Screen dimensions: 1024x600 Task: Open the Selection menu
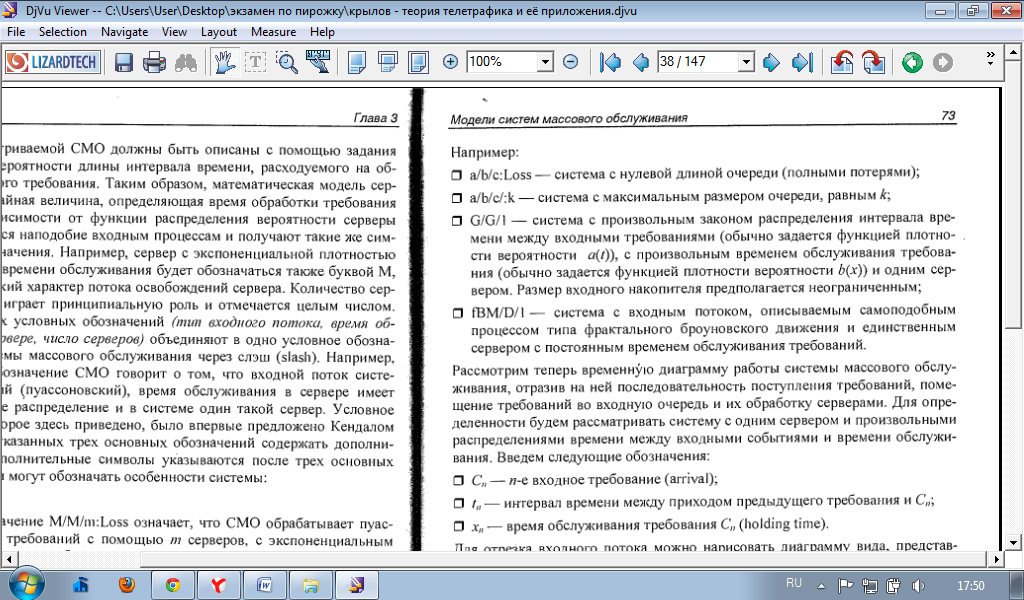coord(63,32)
